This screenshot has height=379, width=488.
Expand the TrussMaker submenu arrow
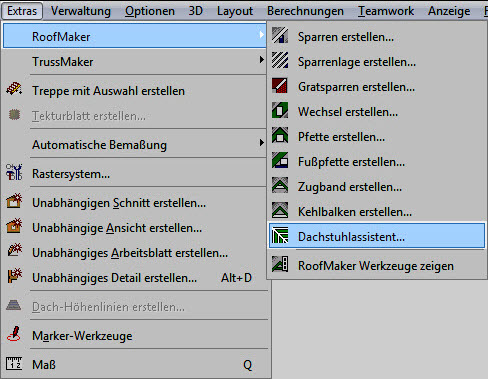[x=261, y=60]
